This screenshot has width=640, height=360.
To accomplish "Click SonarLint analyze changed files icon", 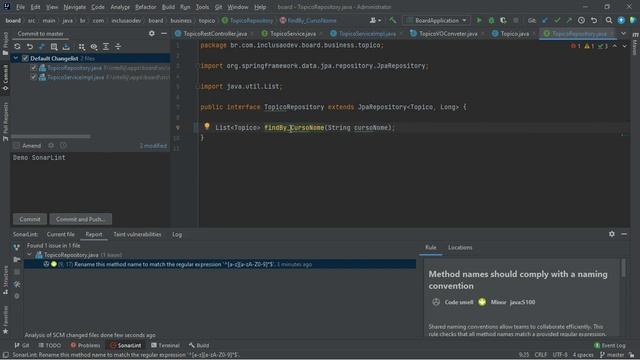I will pos(17,247).
